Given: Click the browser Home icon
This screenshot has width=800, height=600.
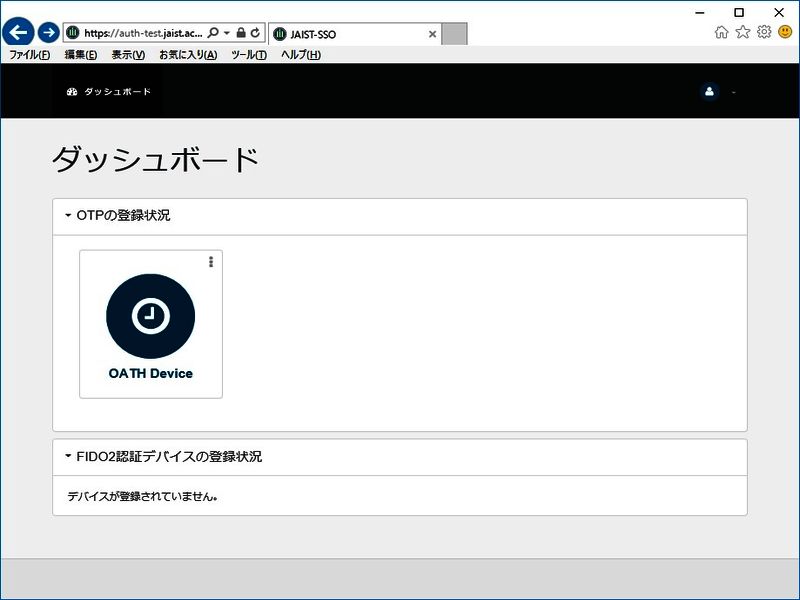Looking at the screenshot, I should point(721,32).
